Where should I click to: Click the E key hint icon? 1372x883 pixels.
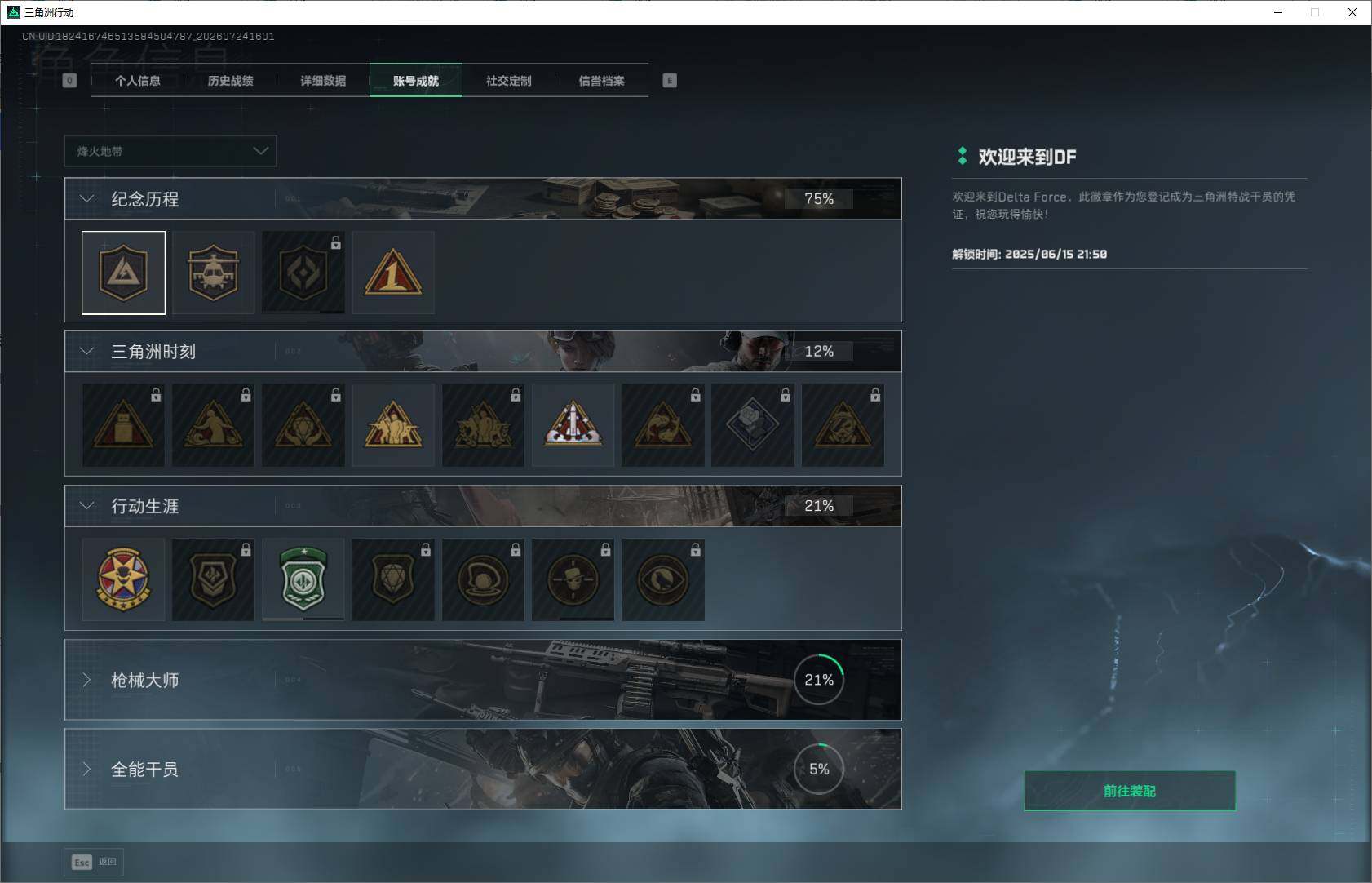coord(670,80)
